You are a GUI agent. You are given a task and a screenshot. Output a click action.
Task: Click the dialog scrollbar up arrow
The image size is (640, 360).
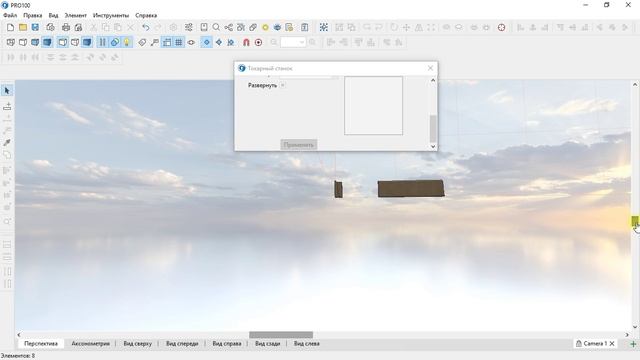[433, 80]
